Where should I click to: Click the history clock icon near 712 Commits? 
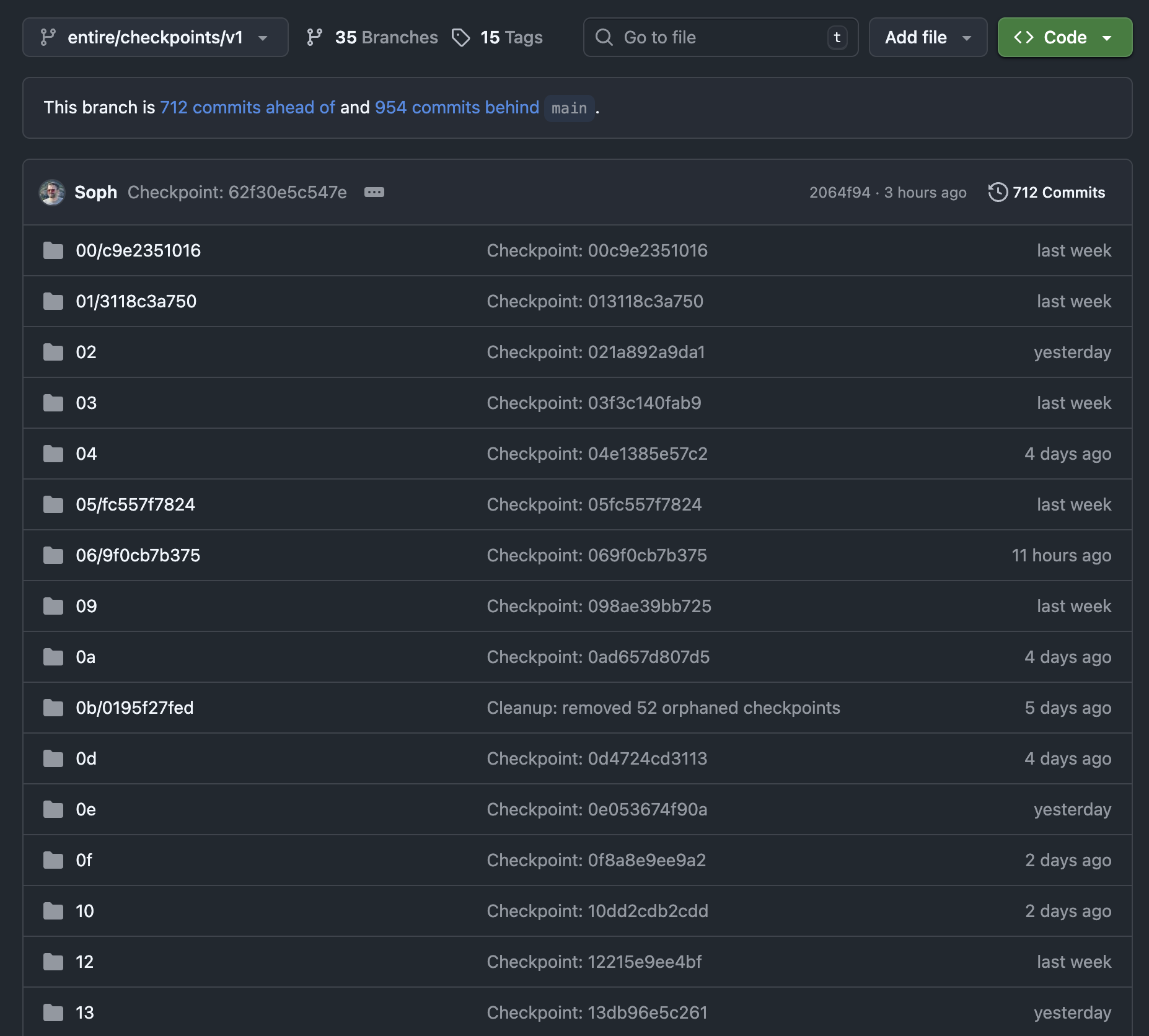coord(998,193)
